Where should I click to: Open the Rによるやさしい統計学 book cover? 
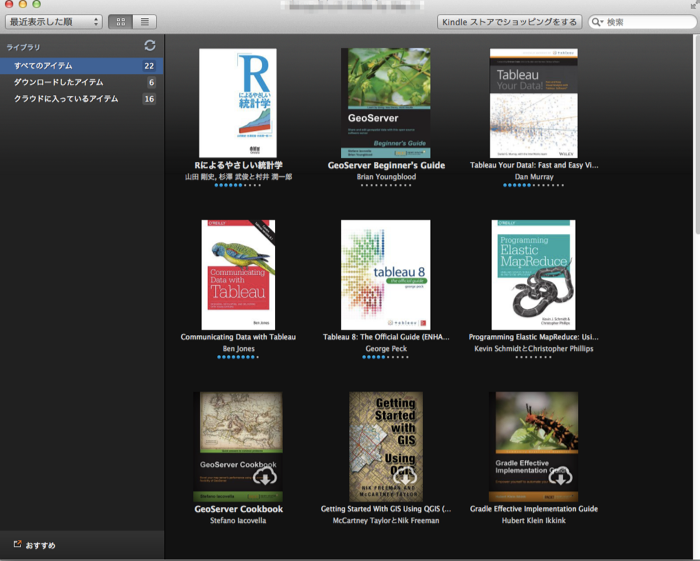pyautogui.click(x=238, y=103)
